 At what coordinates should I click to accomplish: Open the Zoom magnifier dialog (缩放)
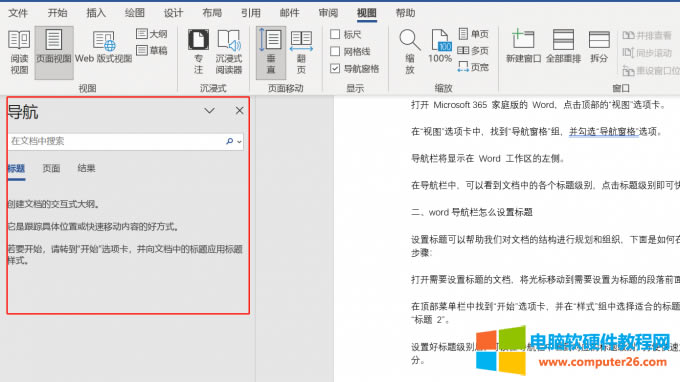click(x=409, y=52)
